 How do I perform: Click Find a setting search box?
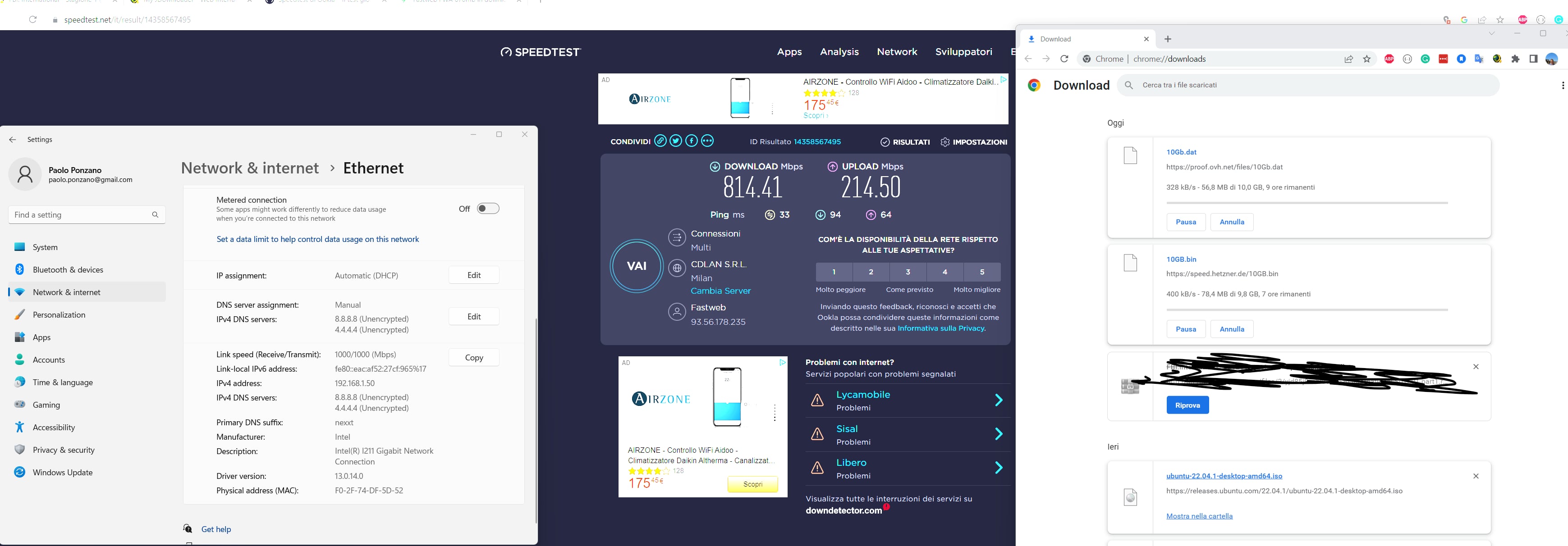(87, 214)
